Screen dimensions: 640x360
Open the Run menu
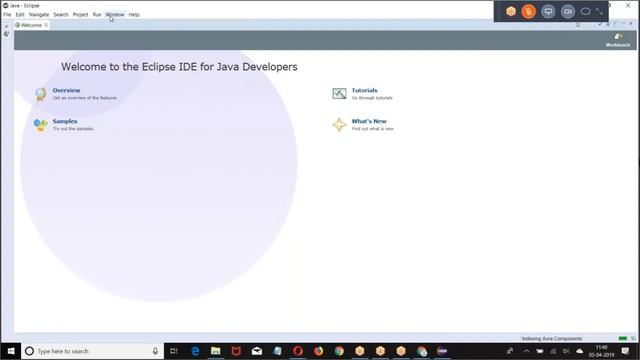click(97, 15)
